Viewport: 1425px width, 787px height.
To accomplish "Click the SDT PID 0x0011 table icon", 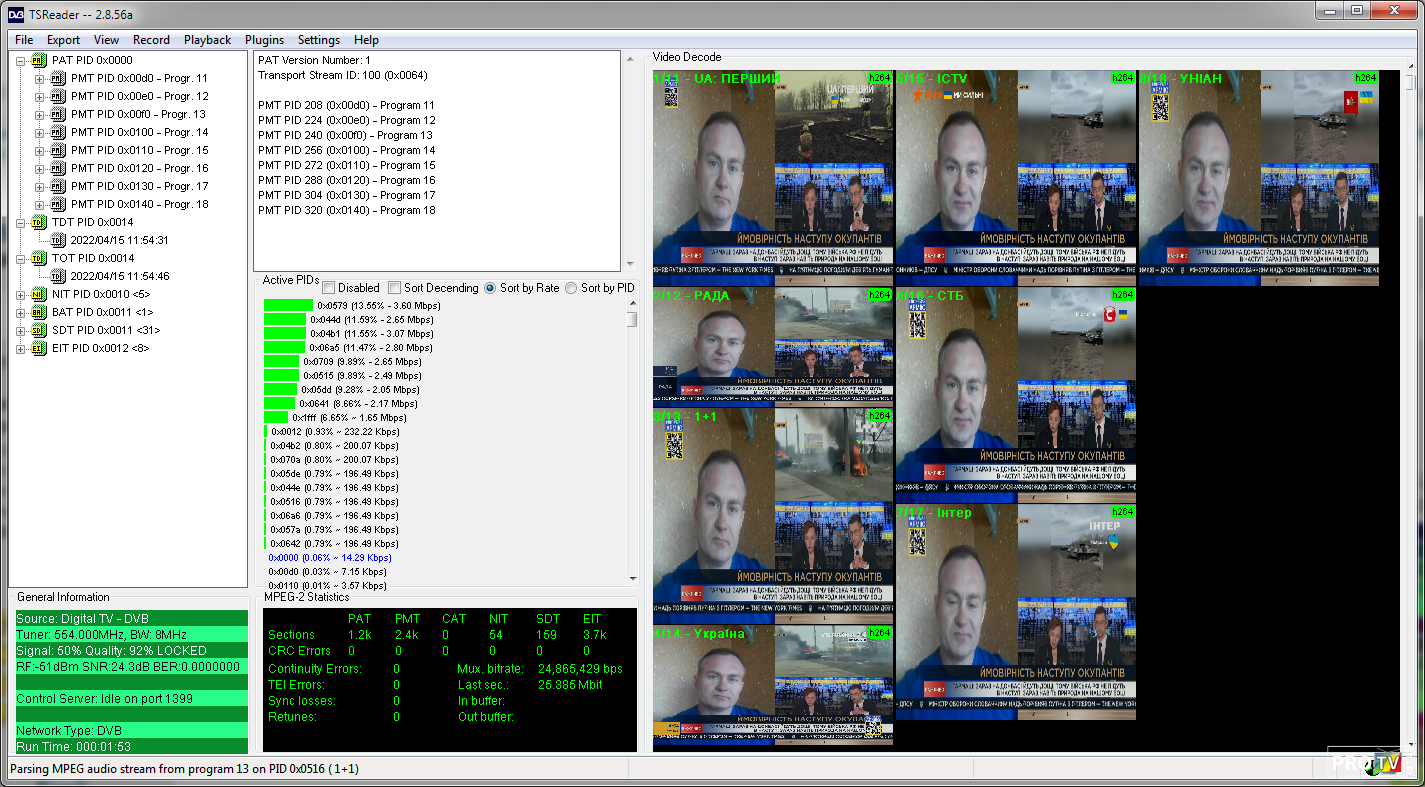I will 39,330.
